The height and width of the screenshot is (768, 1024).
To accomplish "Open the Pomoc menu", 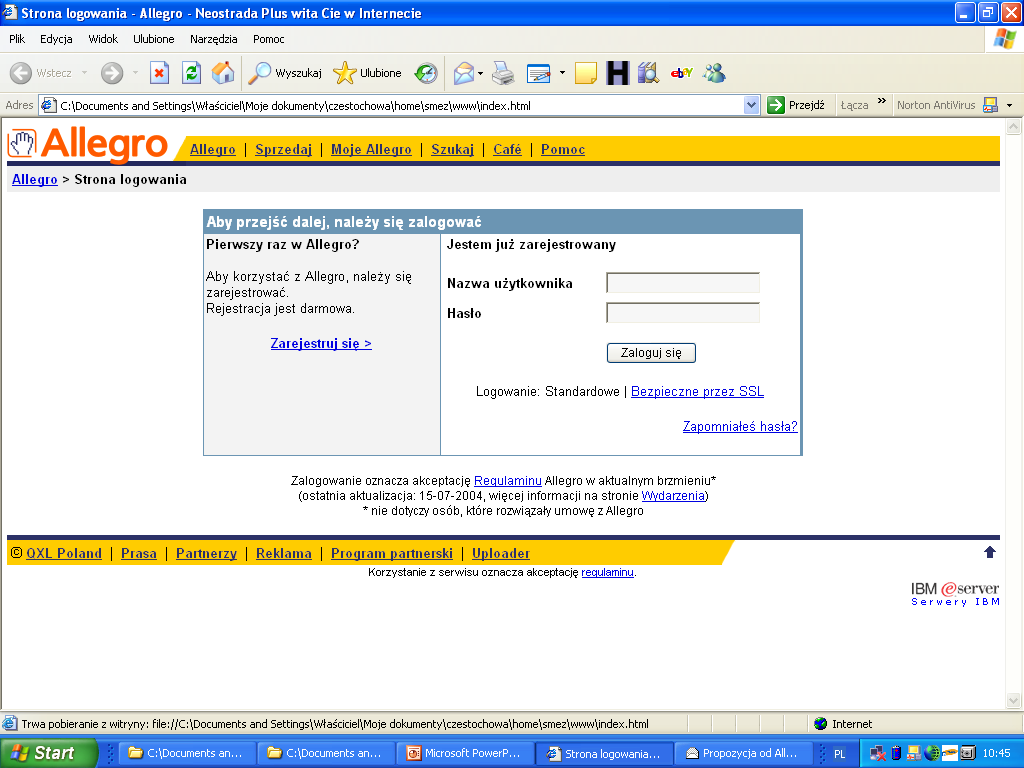I will (268, 39).
